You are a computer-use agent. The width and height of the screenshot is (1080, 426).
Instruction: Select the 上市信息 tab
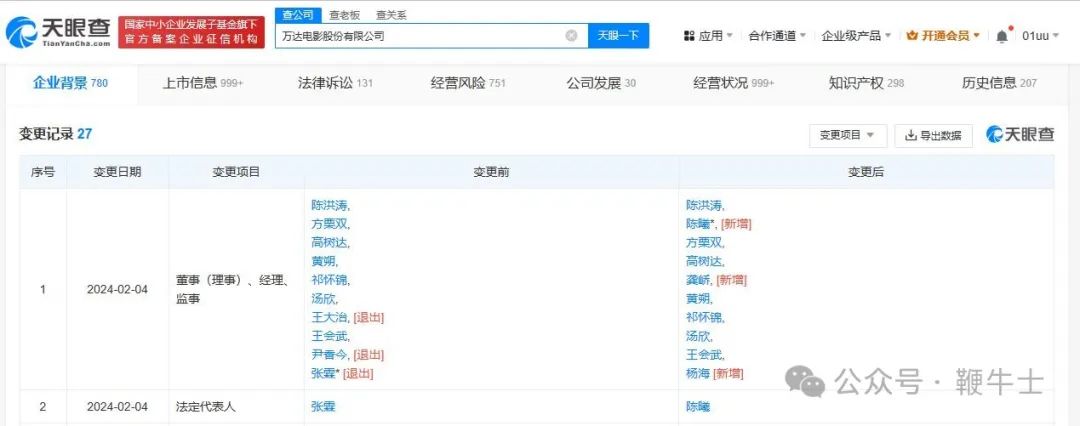coord(202,83)
